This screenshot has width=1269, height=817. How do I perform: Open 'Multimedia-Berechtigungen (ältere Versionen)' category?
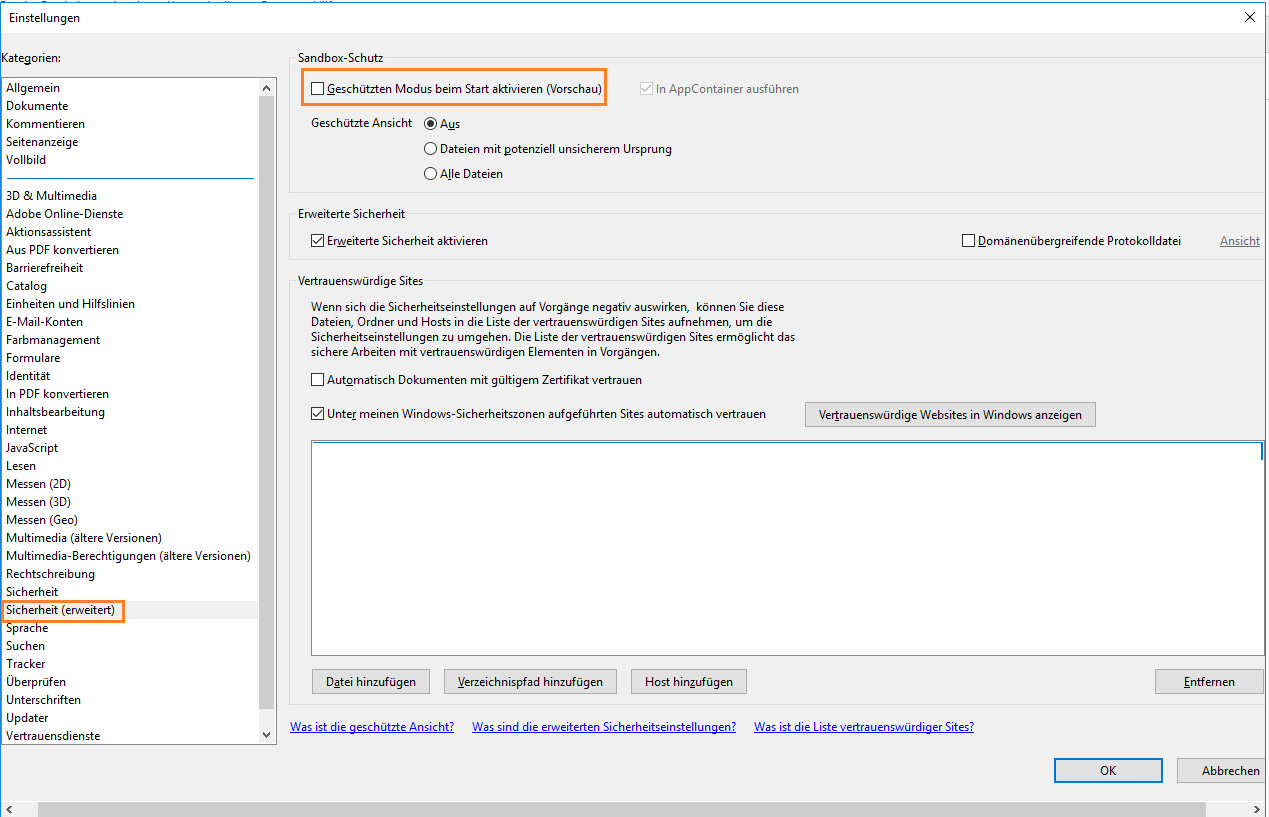[130, 556]
